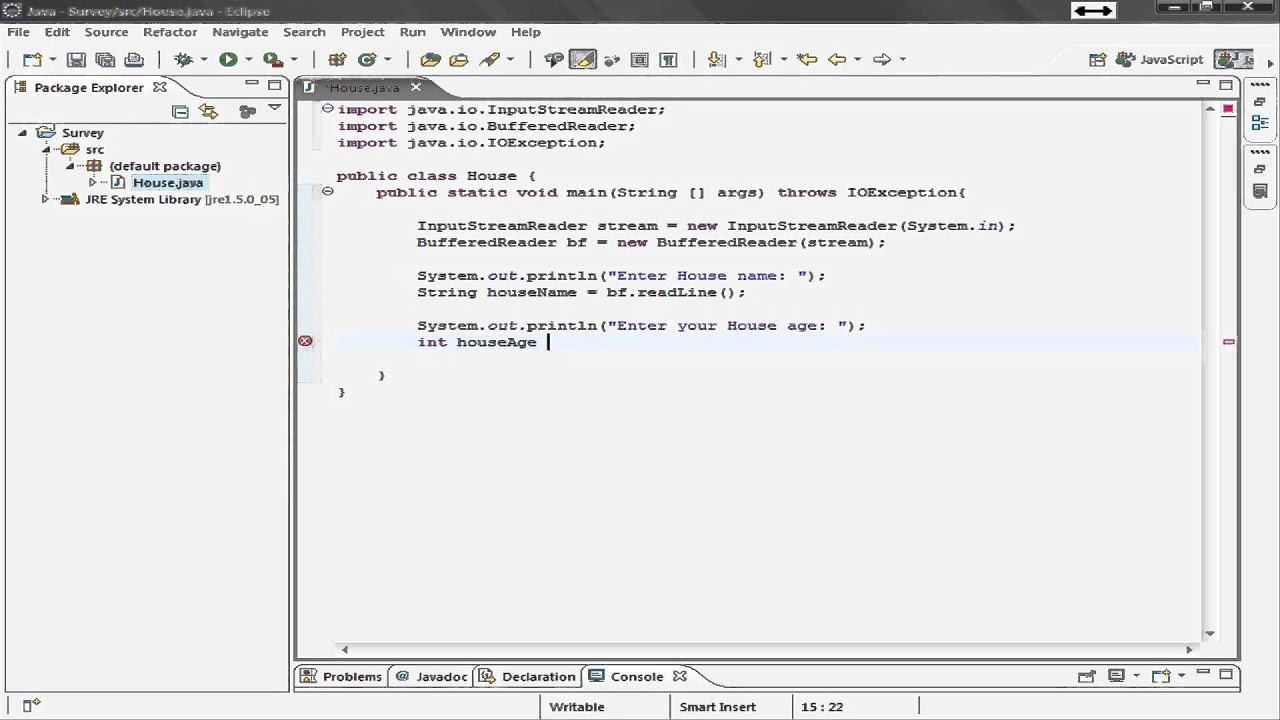
Task: Expand the JRE System Library node
Action: (45, 199)
